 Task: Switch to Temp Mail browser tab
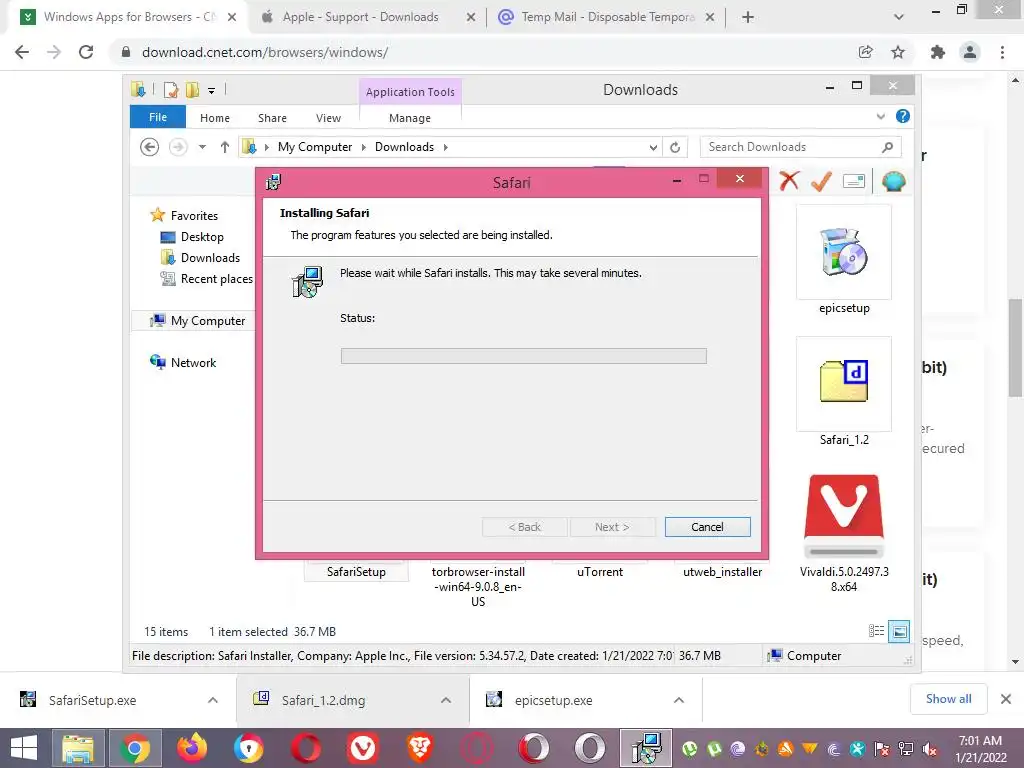coord(607,17)
